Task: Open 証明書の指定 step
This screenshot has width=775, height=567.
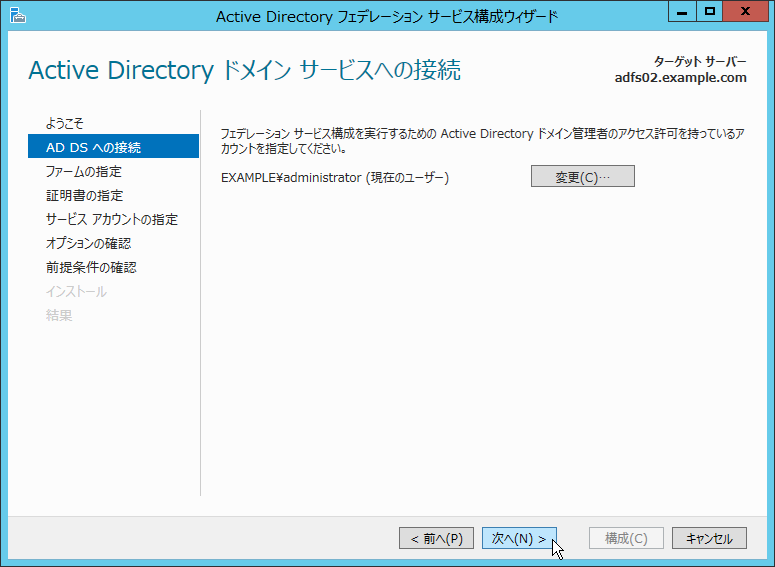Action: click(x=85, y=195)
